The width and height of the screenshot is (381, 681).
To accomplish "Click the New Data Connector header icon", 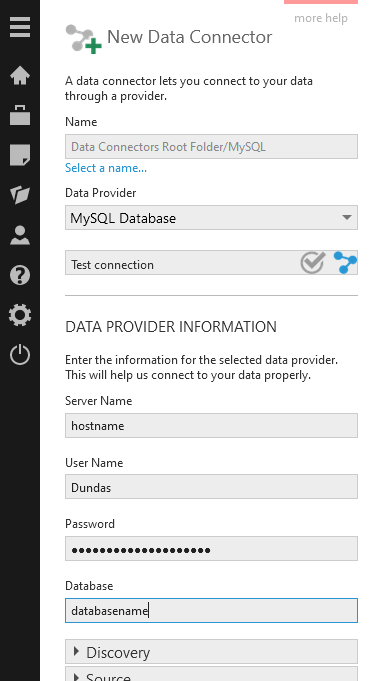I will 83,39.
